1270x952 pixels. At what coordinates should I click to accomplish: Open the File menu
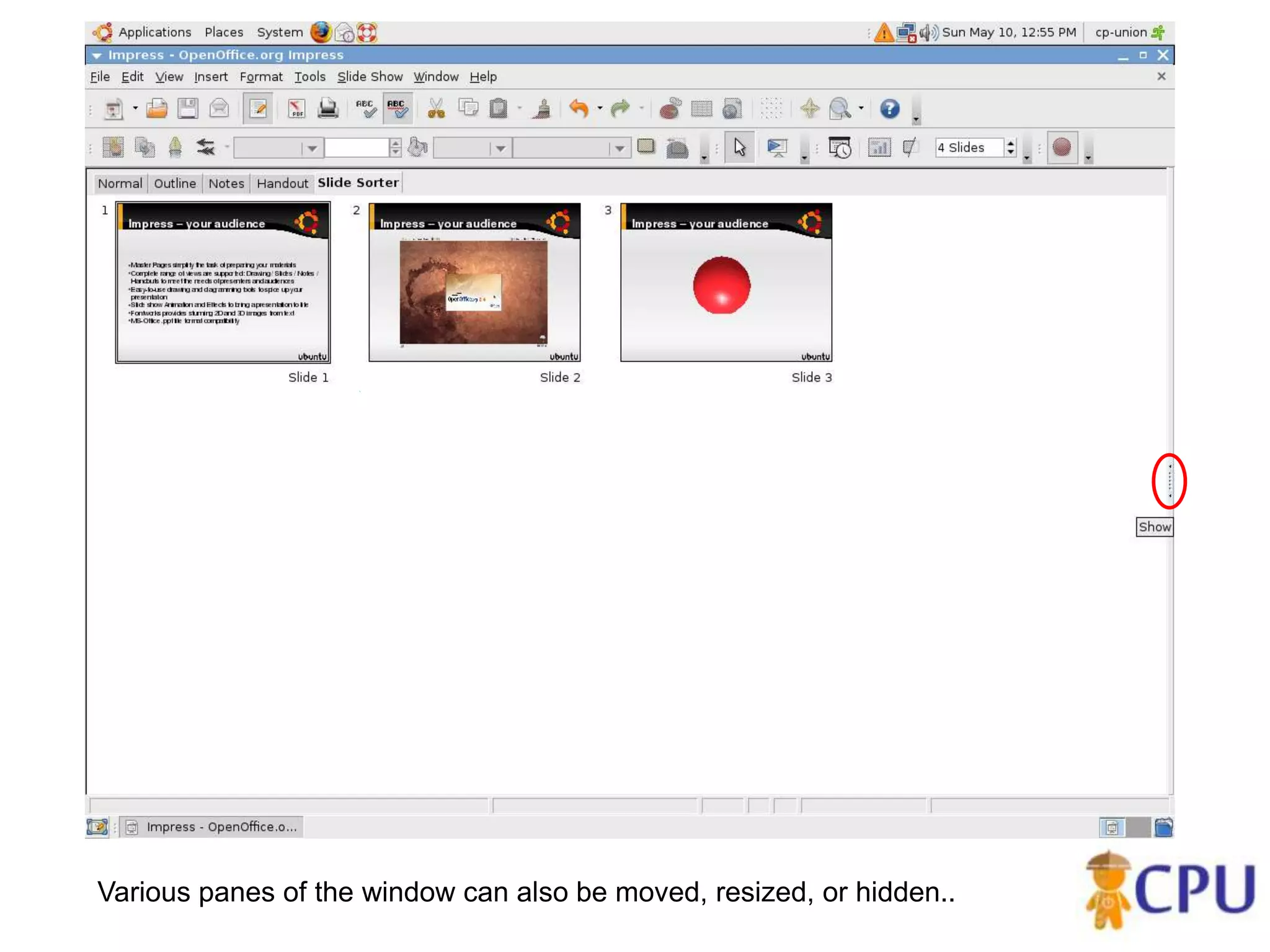[100, 77]
